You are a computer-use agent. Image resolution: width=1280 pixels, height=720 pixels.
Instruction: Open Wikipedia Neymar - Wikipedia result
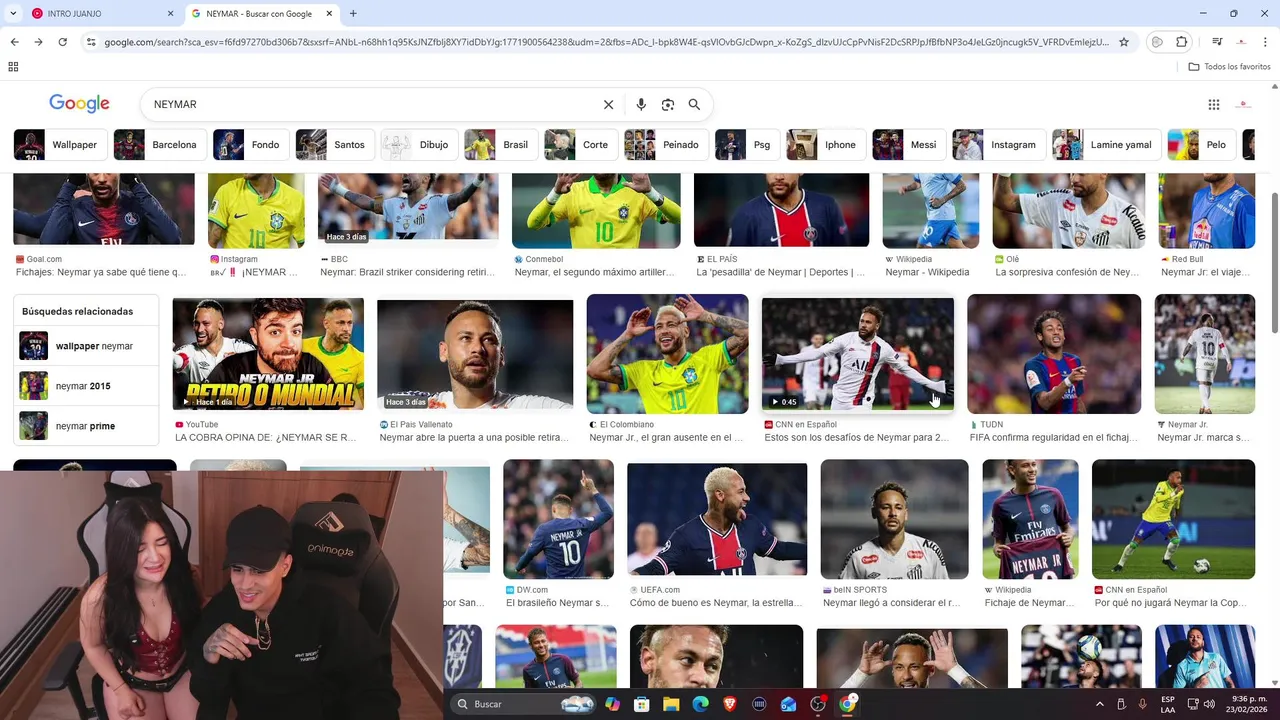[x=931, y=210]
